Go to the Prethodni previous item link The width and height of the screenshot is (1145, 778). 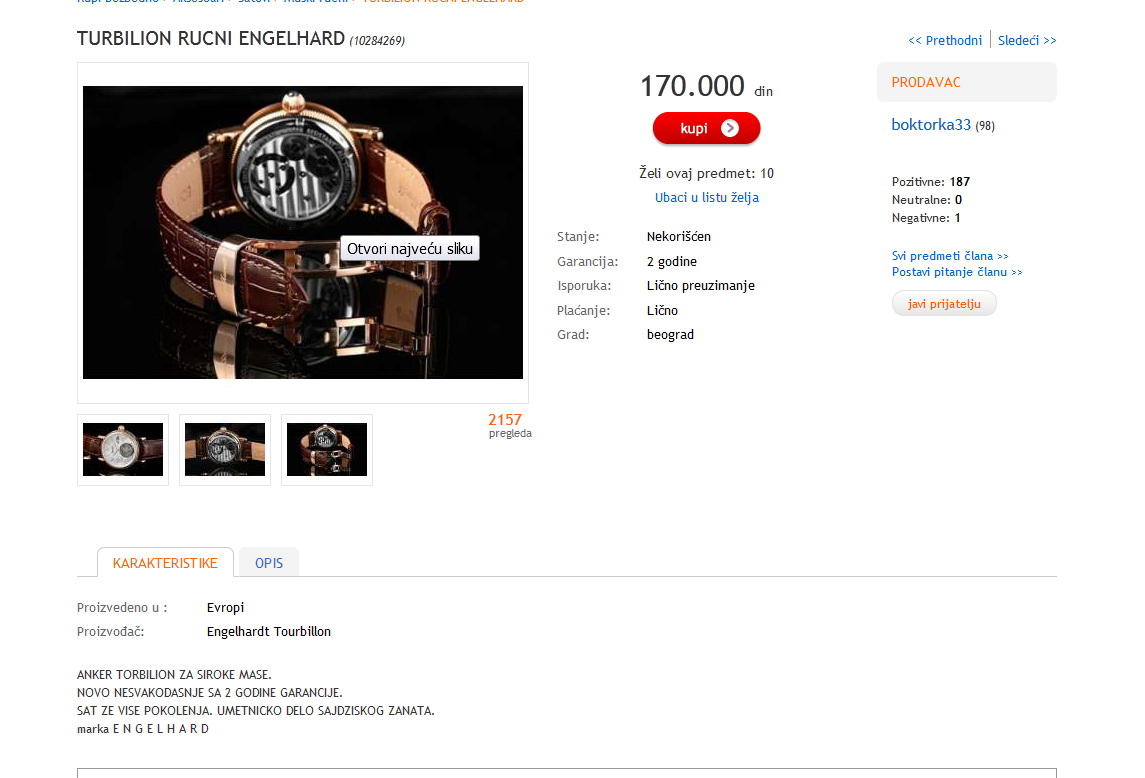tap(945, 40)
